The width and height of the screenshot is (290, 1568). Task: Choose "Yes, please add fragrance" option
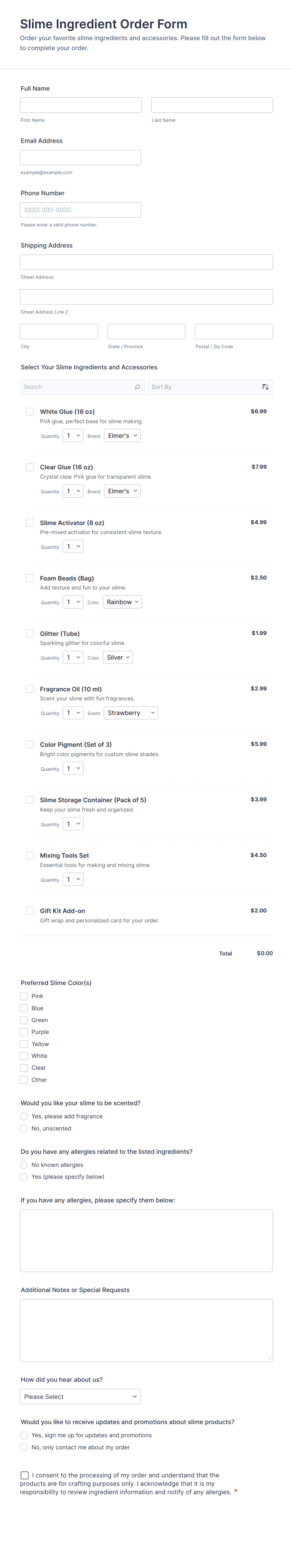click(x=24, y=1116)
